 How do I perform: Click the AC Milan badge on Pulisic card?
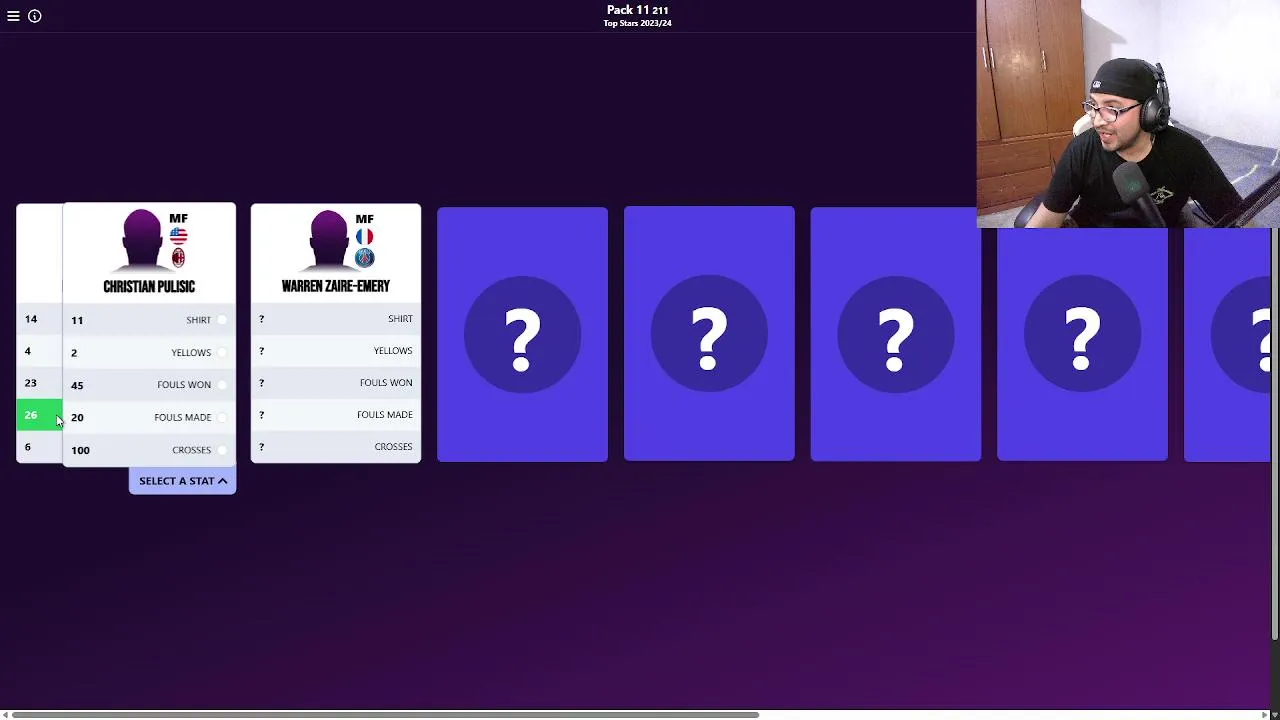point(178,258)
